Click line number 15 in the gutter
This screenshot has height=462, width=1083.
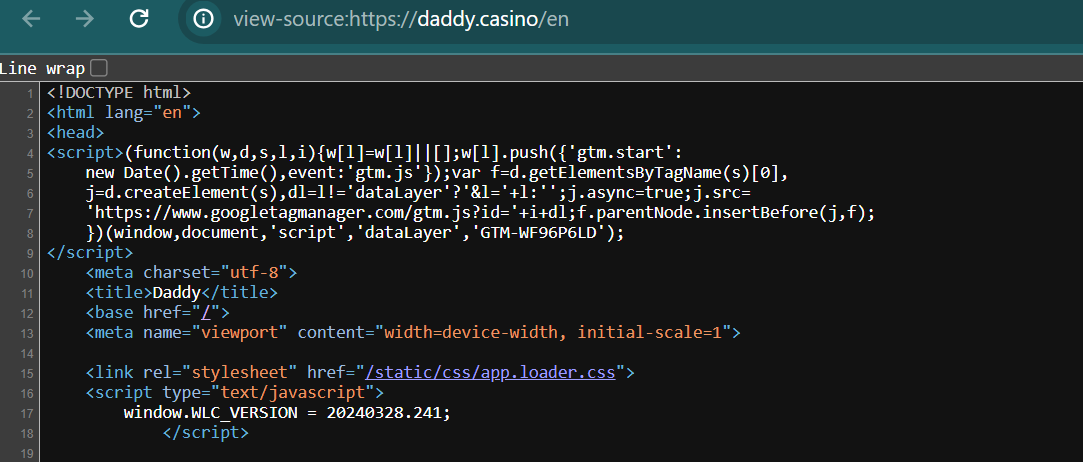click(x=27, y=374)
